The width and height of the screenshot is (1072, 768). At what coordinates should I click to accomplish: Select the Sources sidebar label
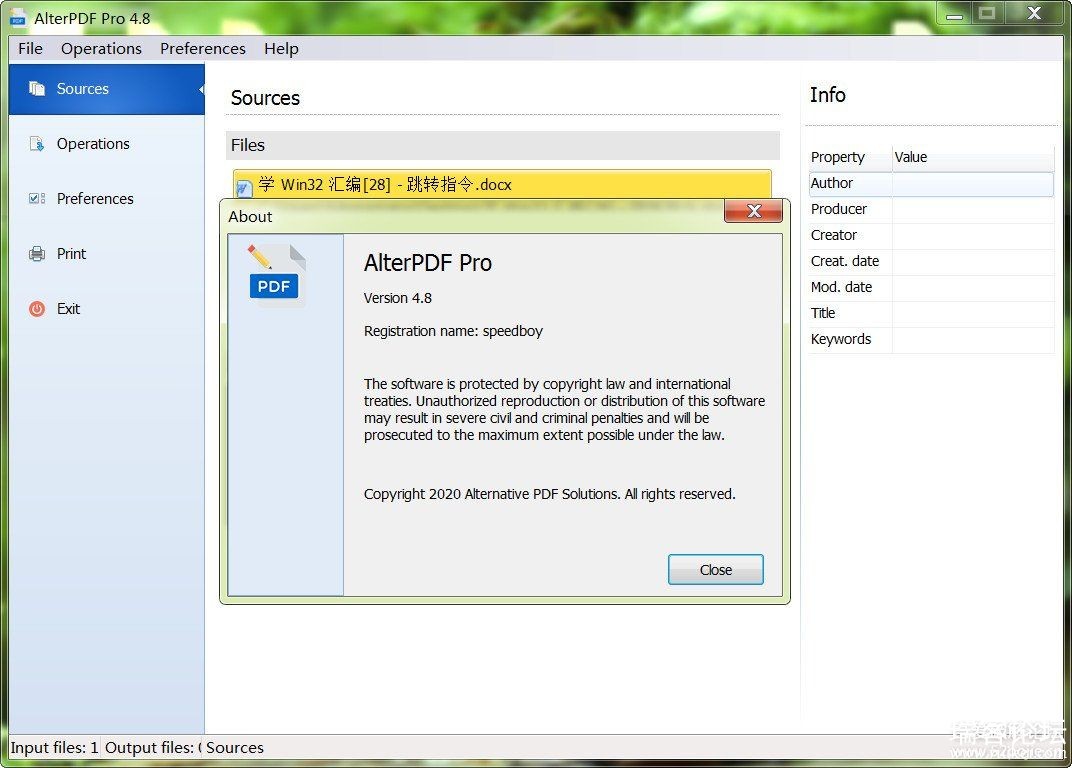[x=83, y=89]
